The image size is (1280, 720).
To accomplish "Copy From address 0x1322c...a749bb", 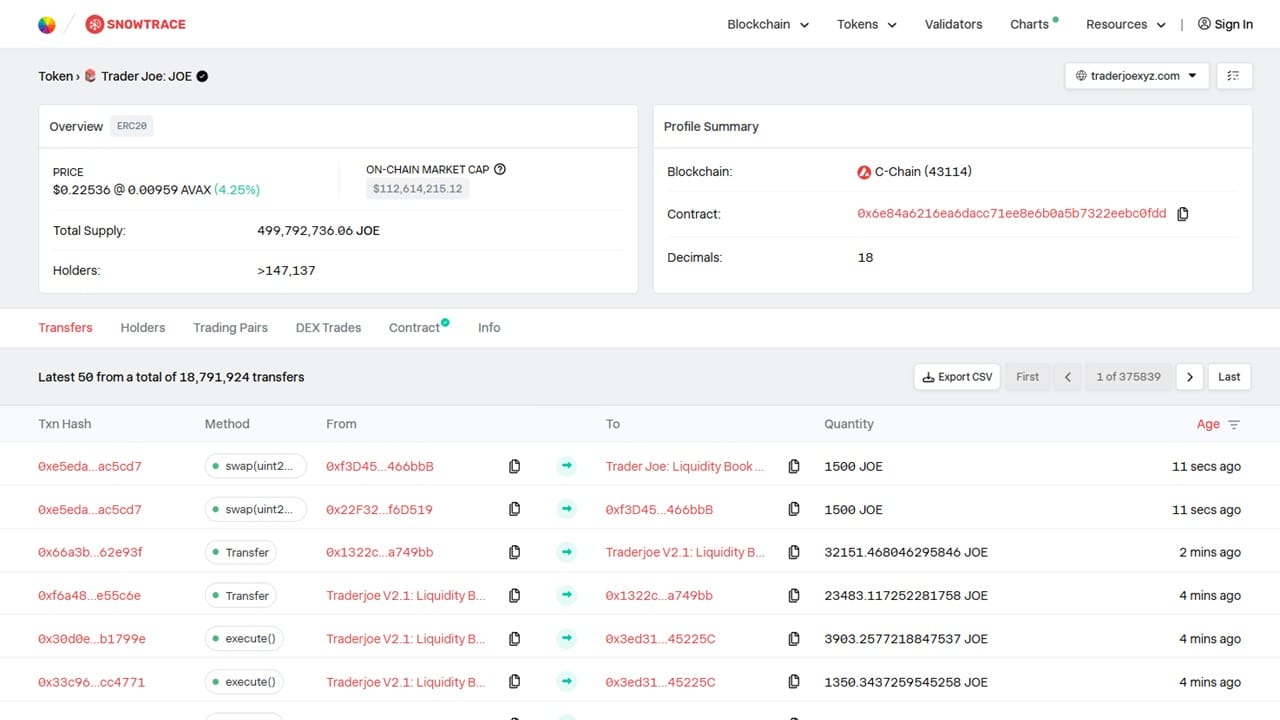I will [515, 552].
